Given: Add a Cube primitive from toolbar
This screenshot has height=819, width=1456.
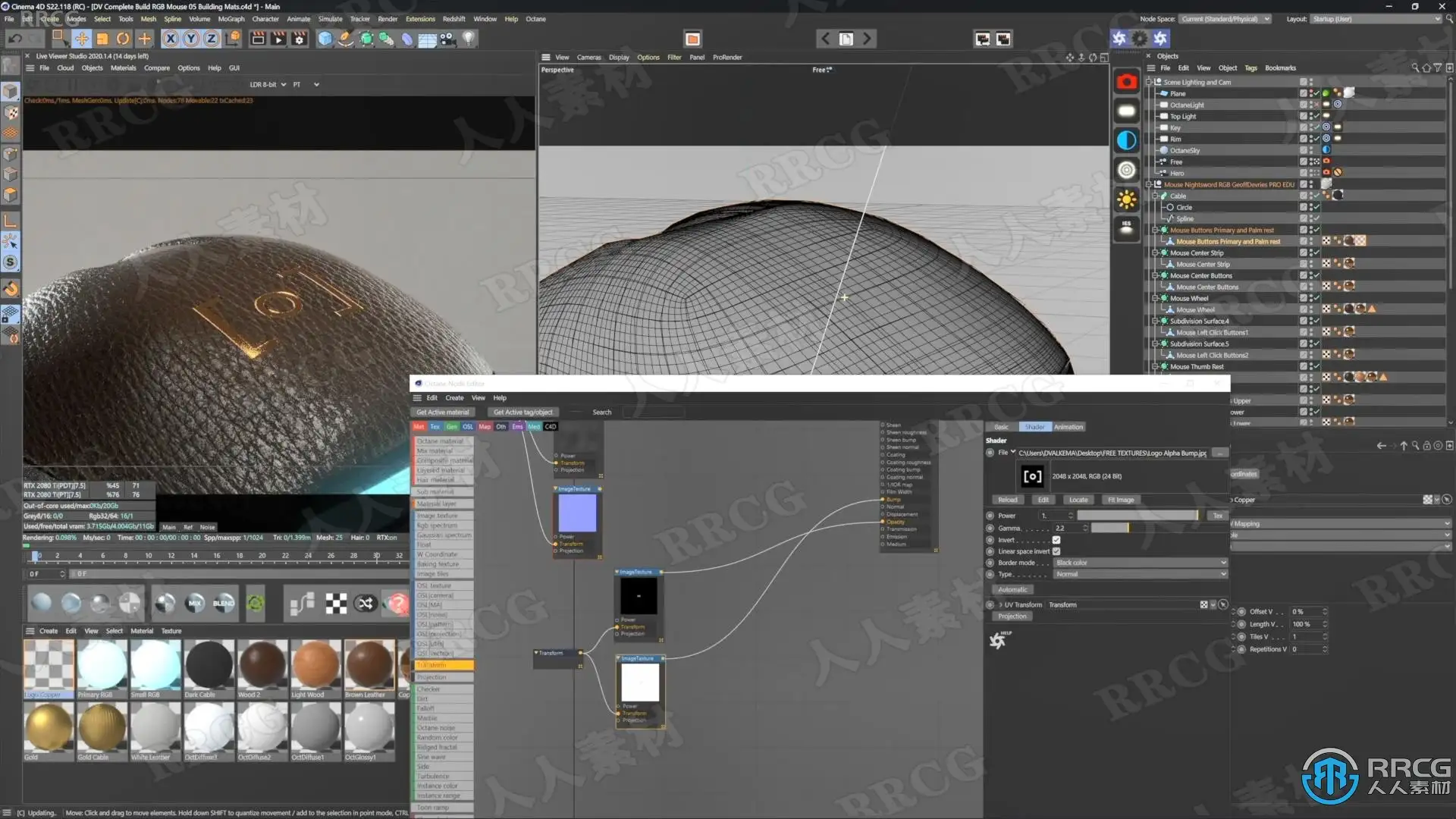Looking at the screenshot, I should click(325, 39).
